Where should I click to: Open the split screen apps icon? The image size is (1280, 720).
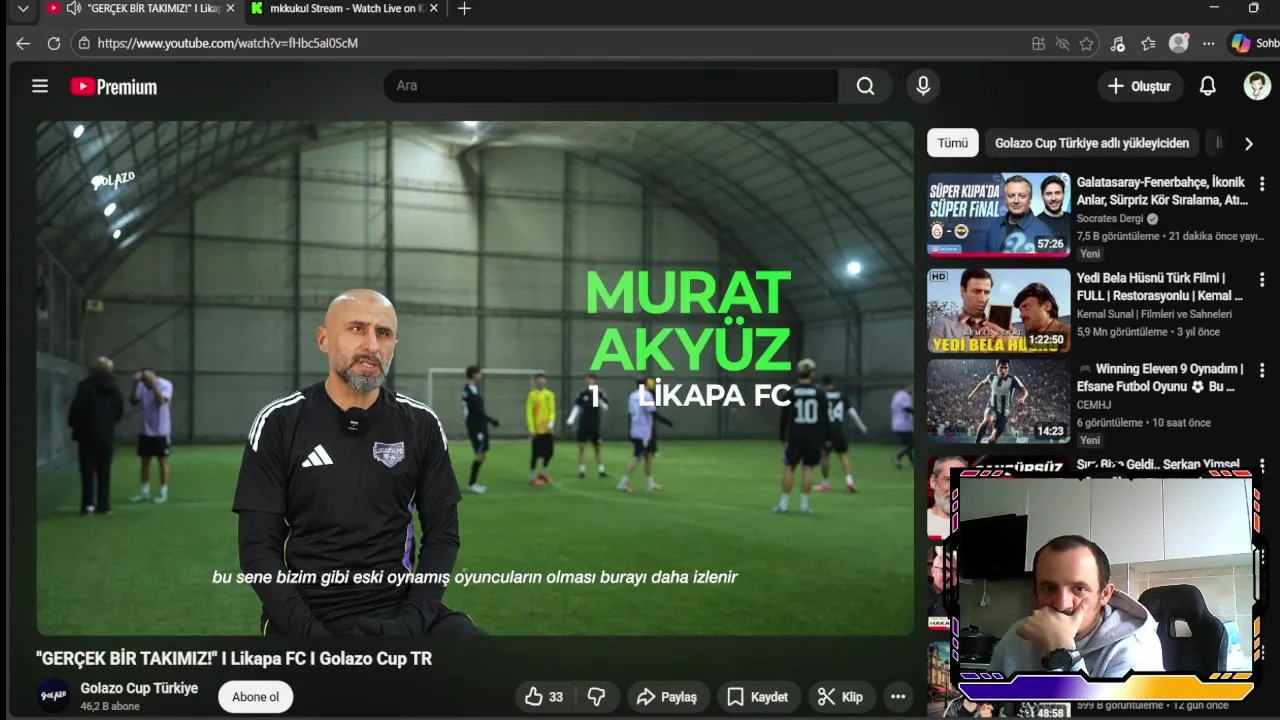pos(1039,44)
